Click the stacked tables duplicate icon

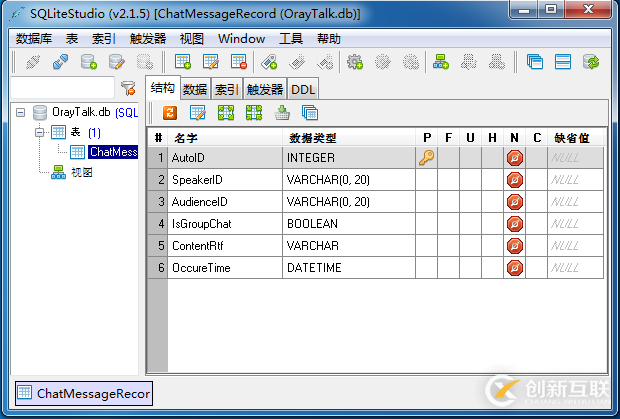[x=310, y=113]
